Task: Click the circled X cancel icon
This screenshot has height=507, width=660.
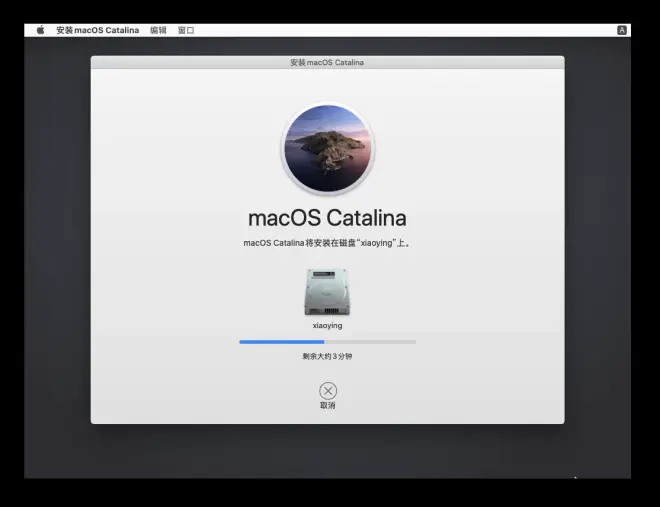Action: coord(328,391)
